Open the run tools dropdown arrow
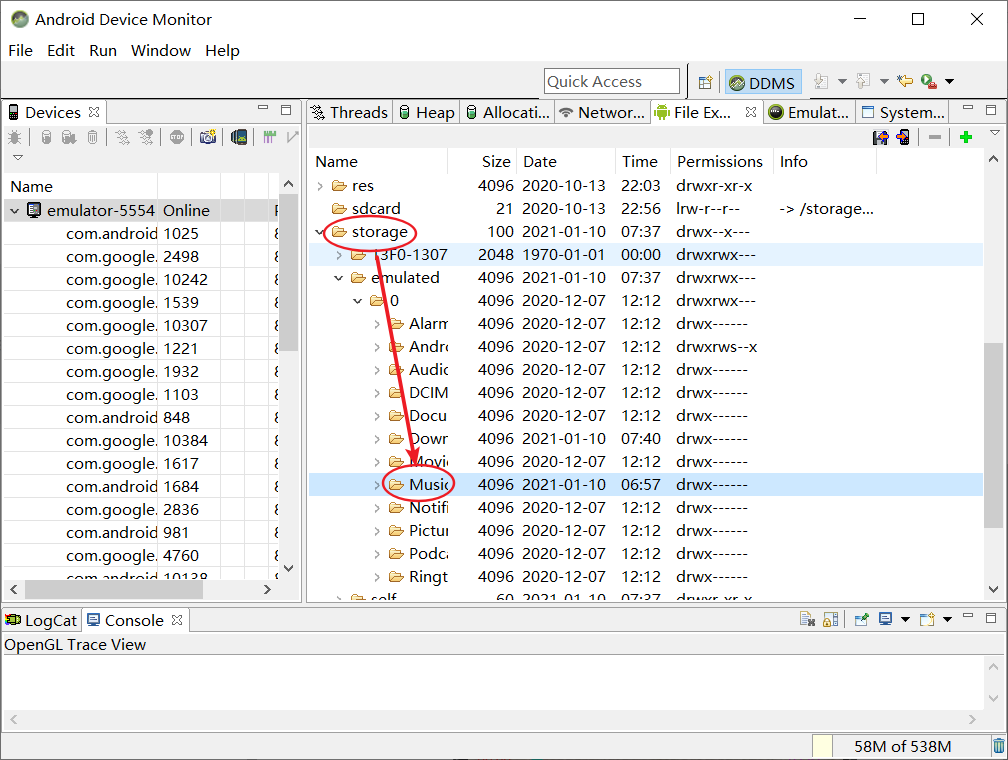The image size is (1008, 760). tap(950, 82)
